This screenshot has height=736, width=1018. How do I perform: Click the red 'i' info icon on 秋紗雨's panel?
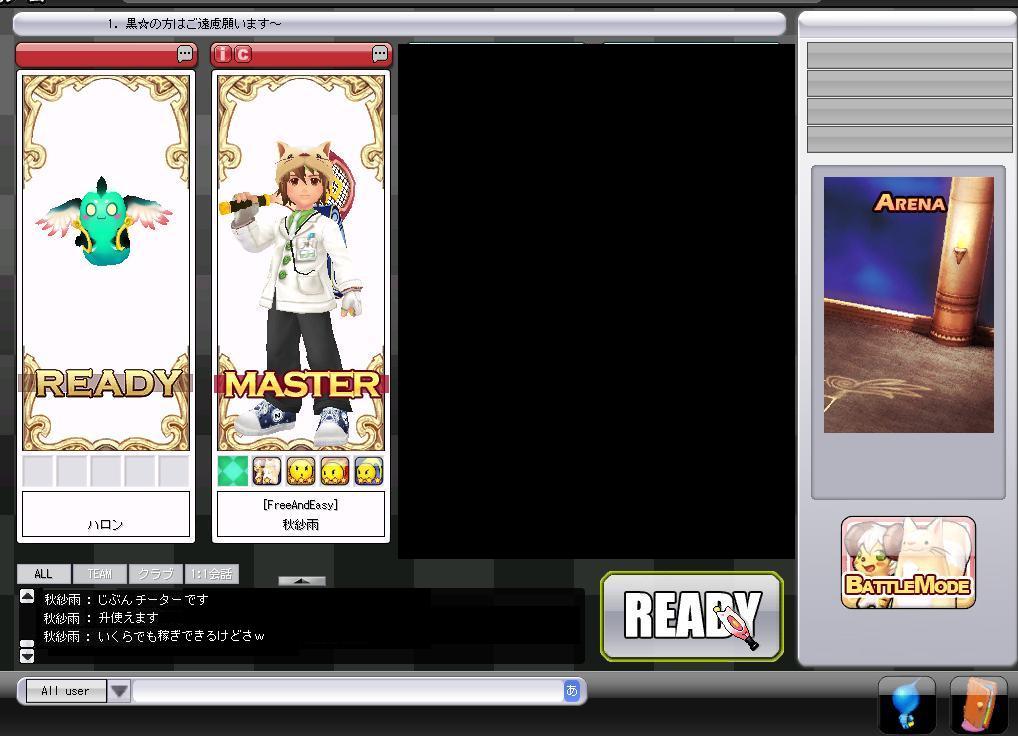(x=223, y=54)
